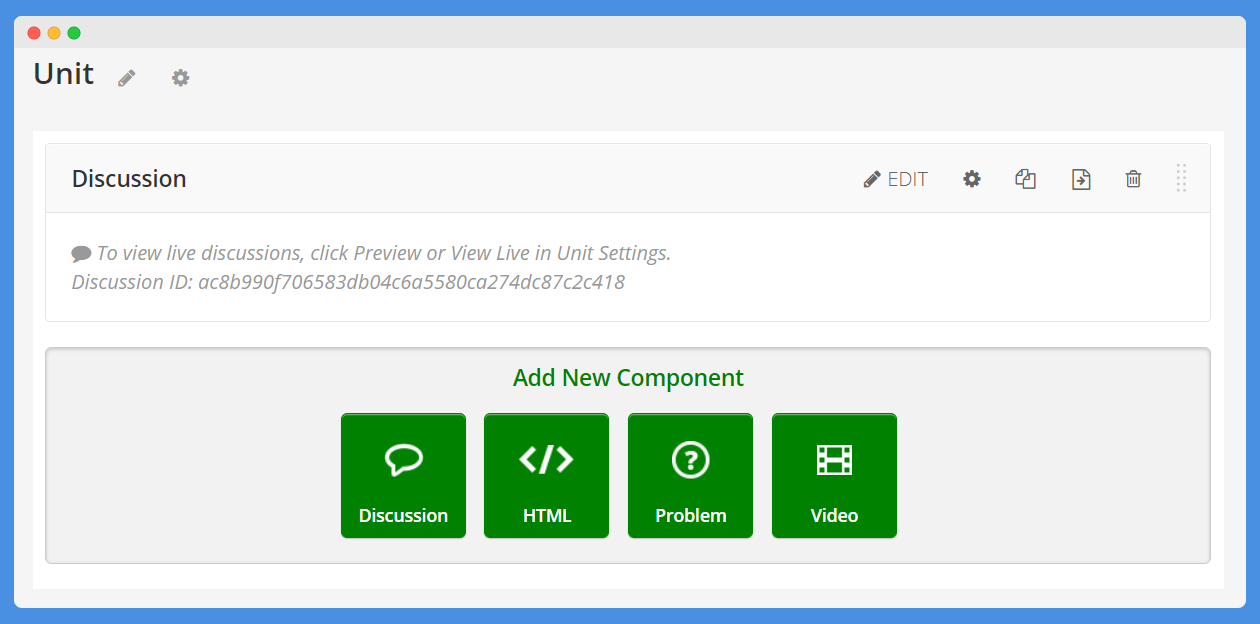Click the Discussion component header title
Image resolution: width=1260 pixels, height=624 pixels.
coord(129,179)
